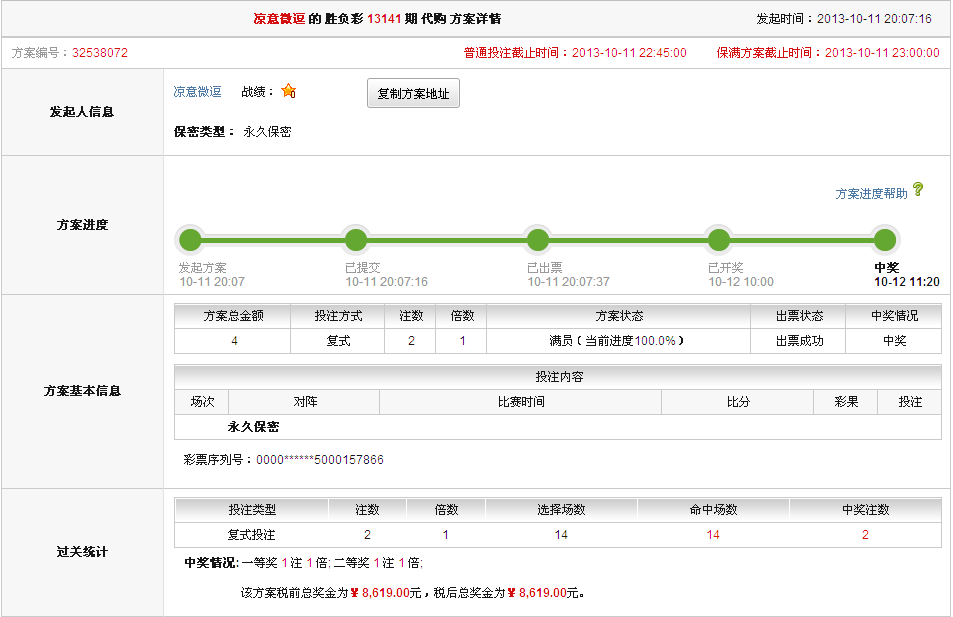Click the 永久保密 row in betting content

(253, 427)
